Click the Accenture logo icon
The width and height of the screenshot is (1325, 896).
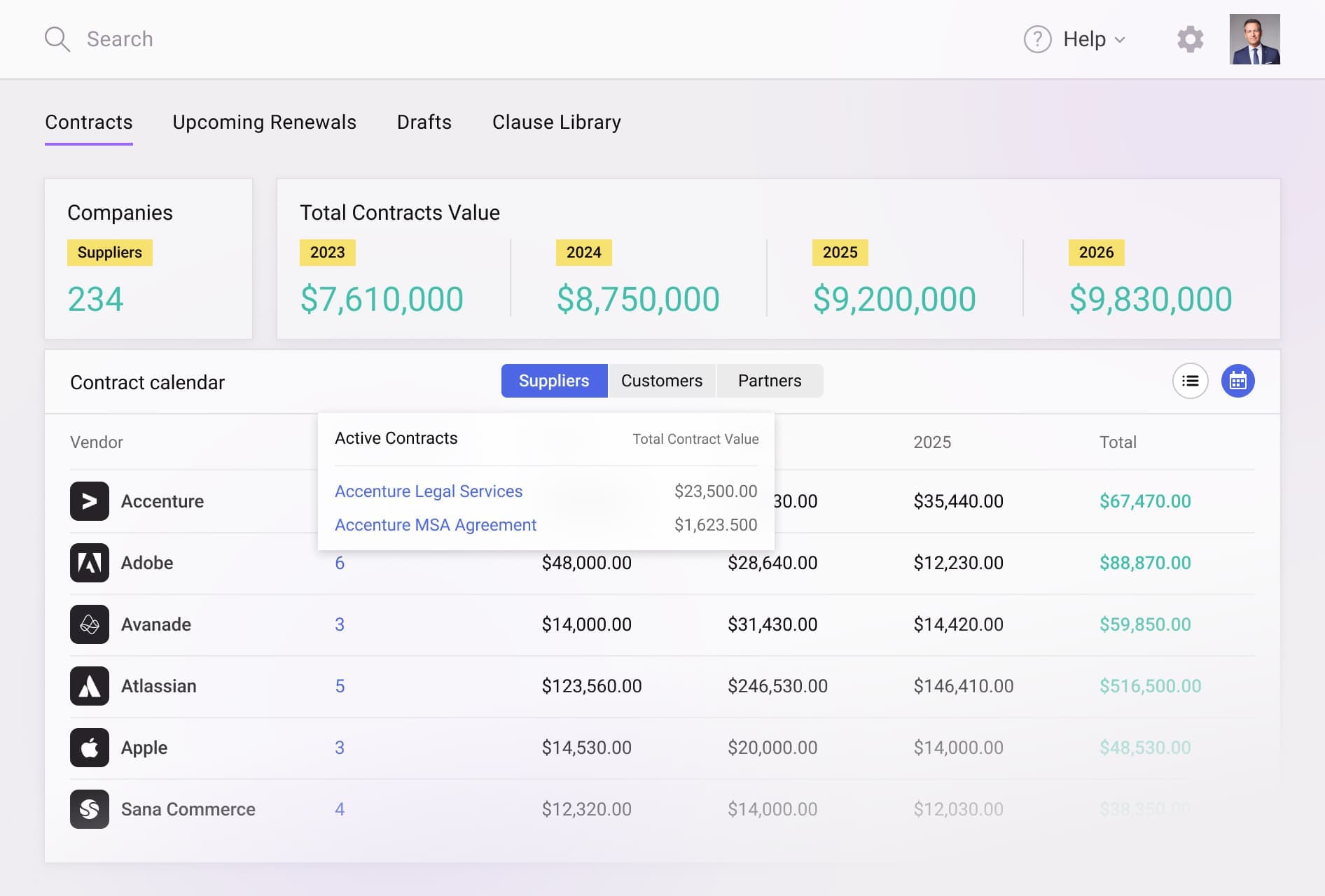click(90, 501)
